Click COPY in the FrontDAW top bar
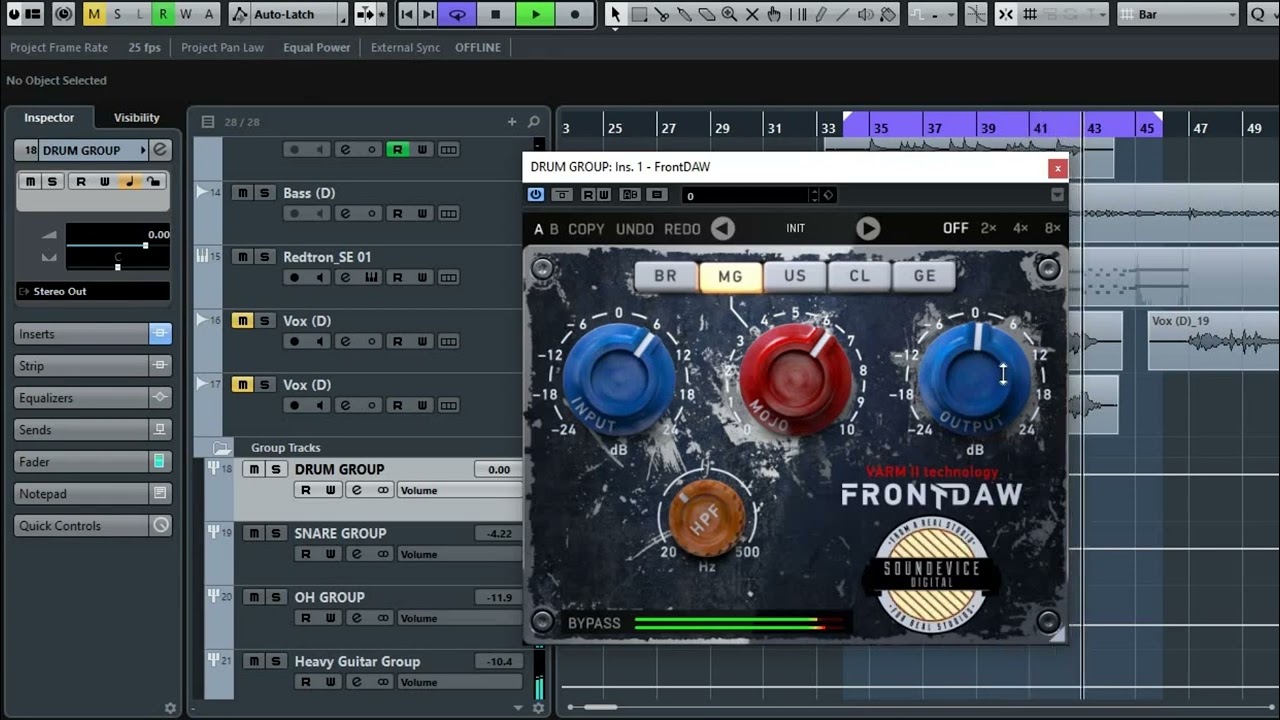Image resolution: width=1280 pixels, height=720 pixels. [x=586, y=229]
